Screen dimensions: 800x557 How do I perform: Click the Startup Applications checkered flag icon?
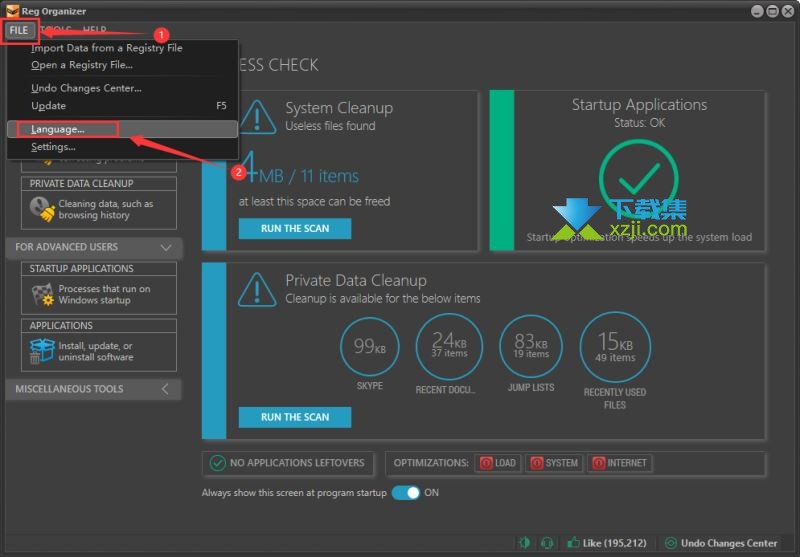(42, 294)
